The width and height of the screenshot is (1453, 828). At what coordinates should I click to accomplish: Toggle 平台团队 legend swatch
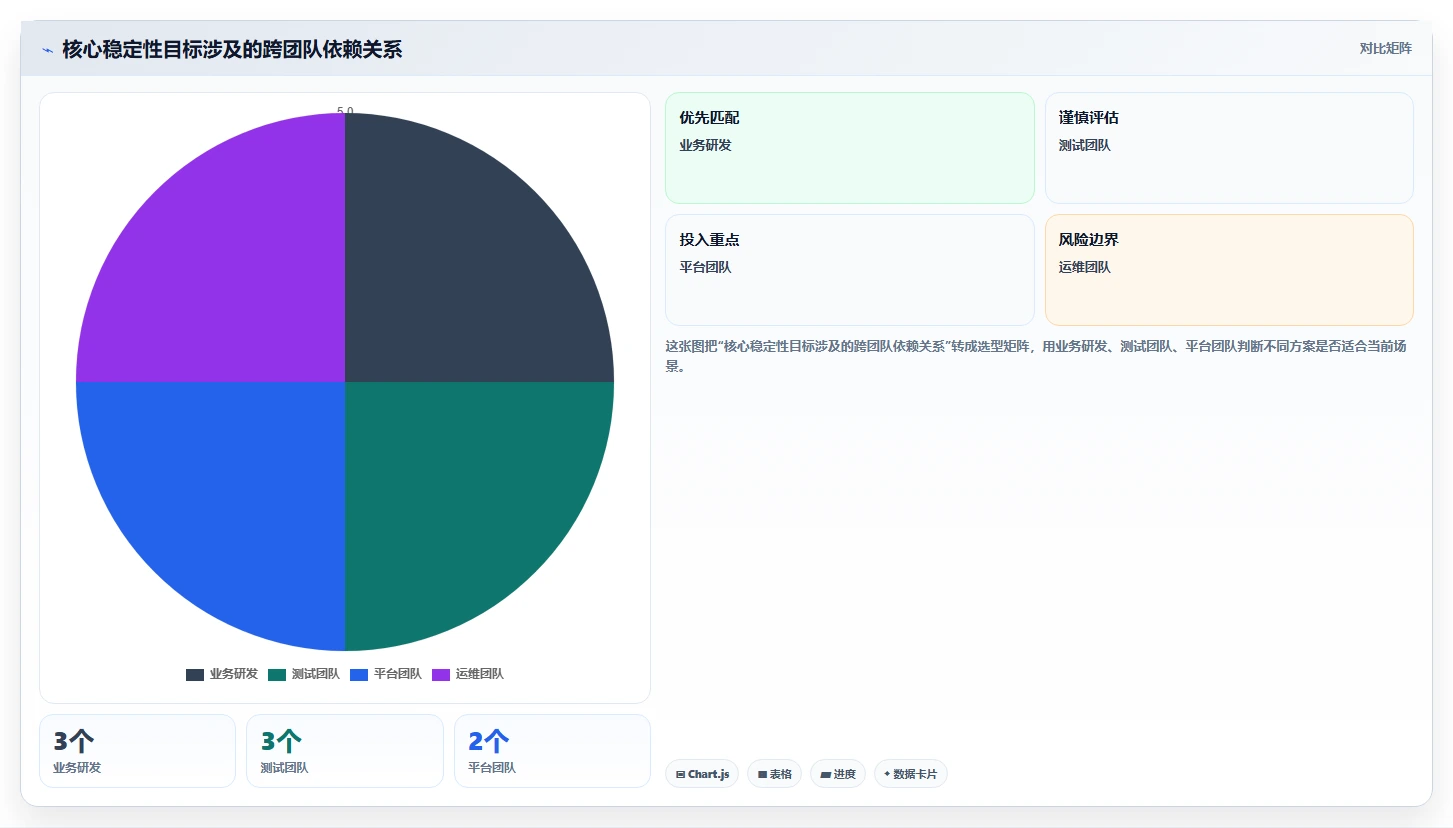pos(359,675)
